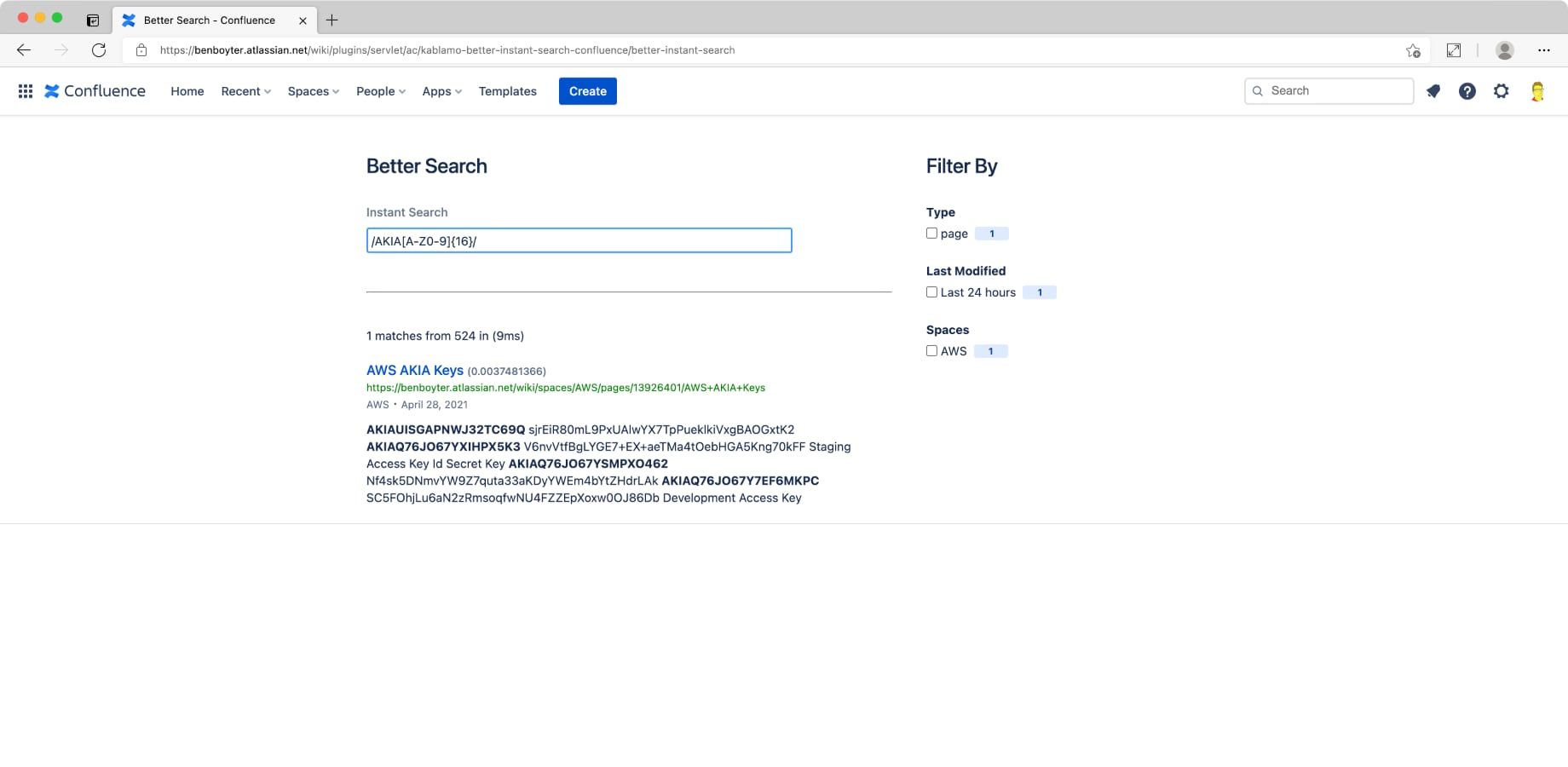Open the app switcher grid icon
Viewport: 1568px width, 767px height.
coord(26,91)
